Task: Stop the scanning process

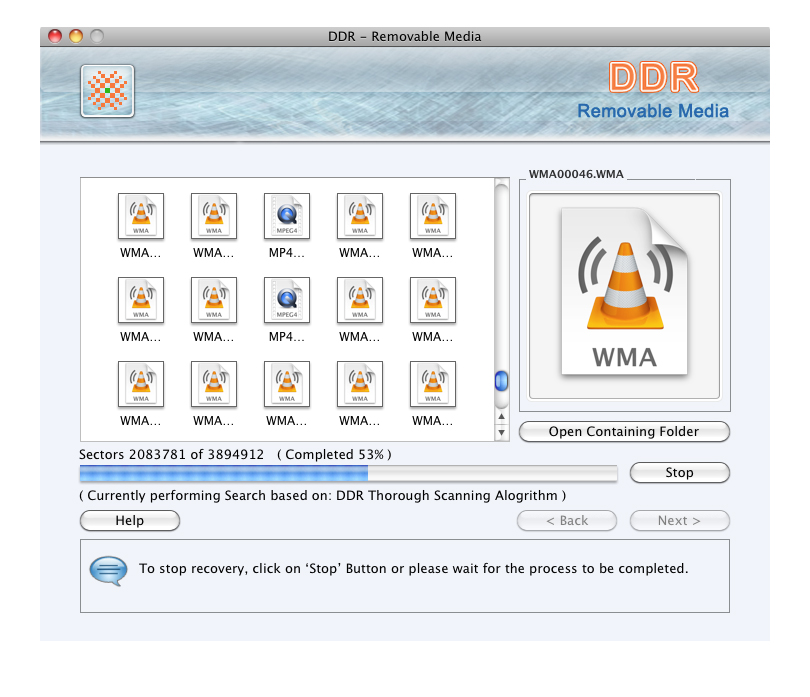Action: click(679, 472)
